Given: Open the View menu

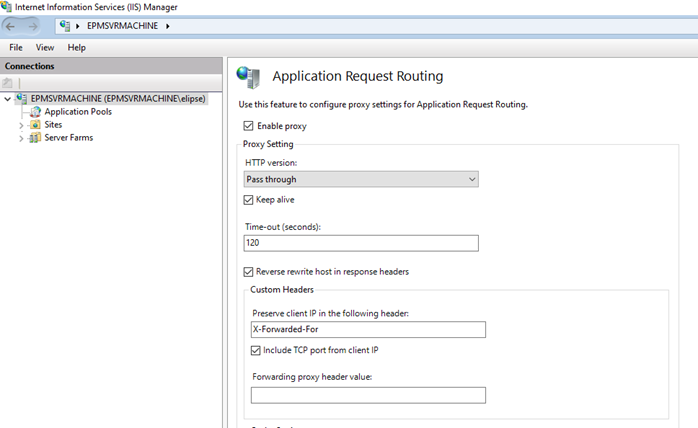Looking at the screenshot, I should click(45, 48).
